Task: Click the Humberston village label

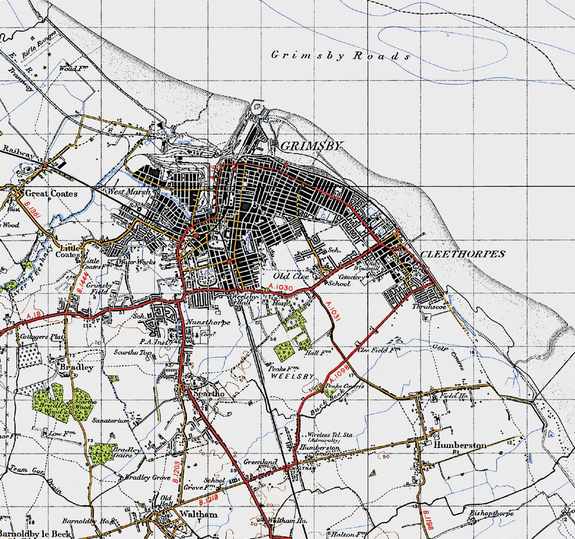Action: (460, 445)
